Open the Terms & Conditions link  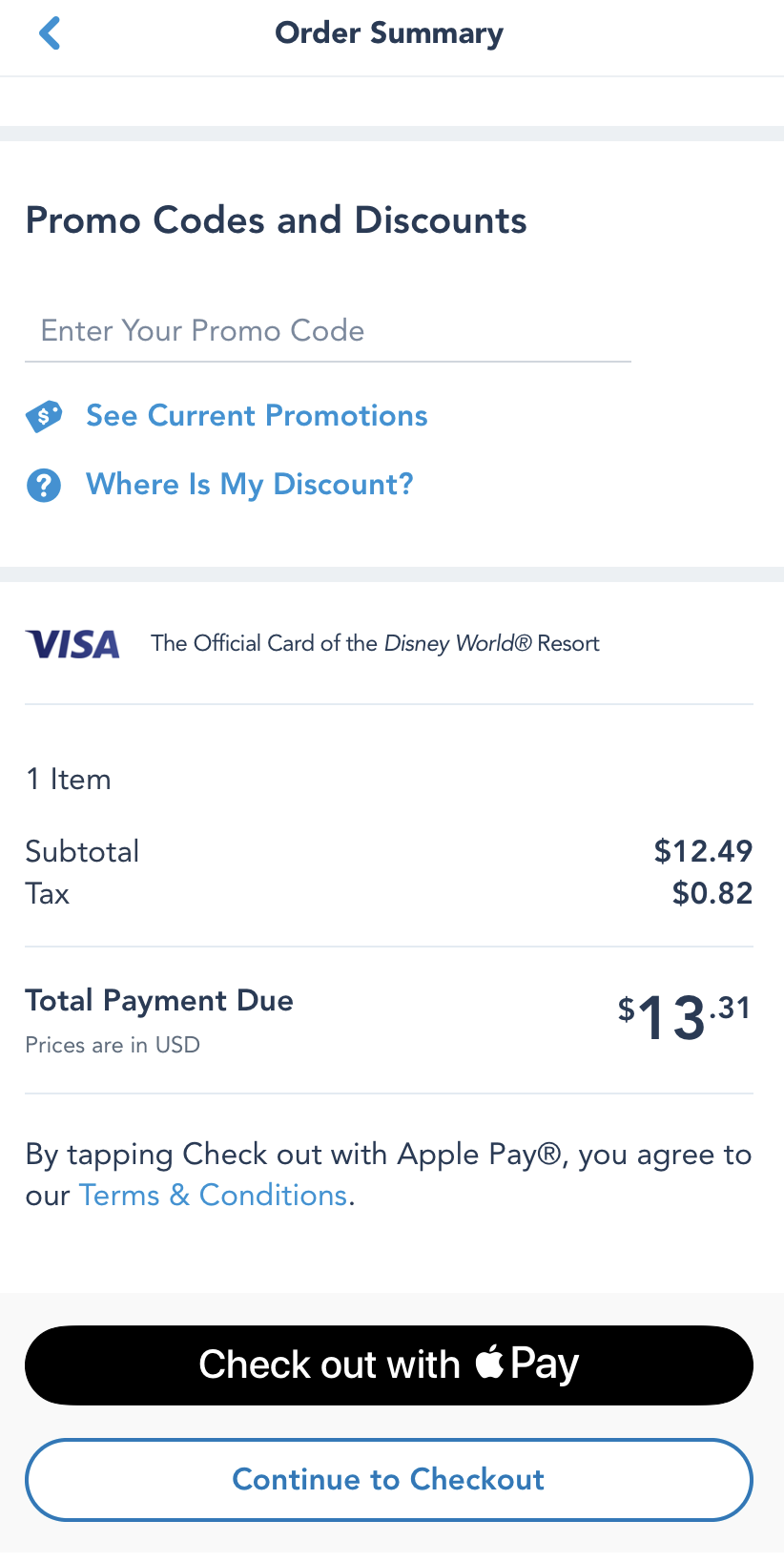(213, 1196)
